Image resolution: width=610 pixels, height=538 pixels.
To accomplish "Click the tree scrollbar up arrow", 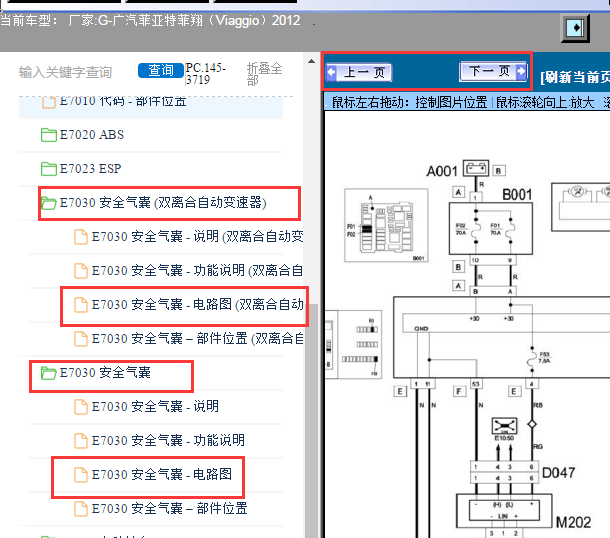I will [311, 61].
